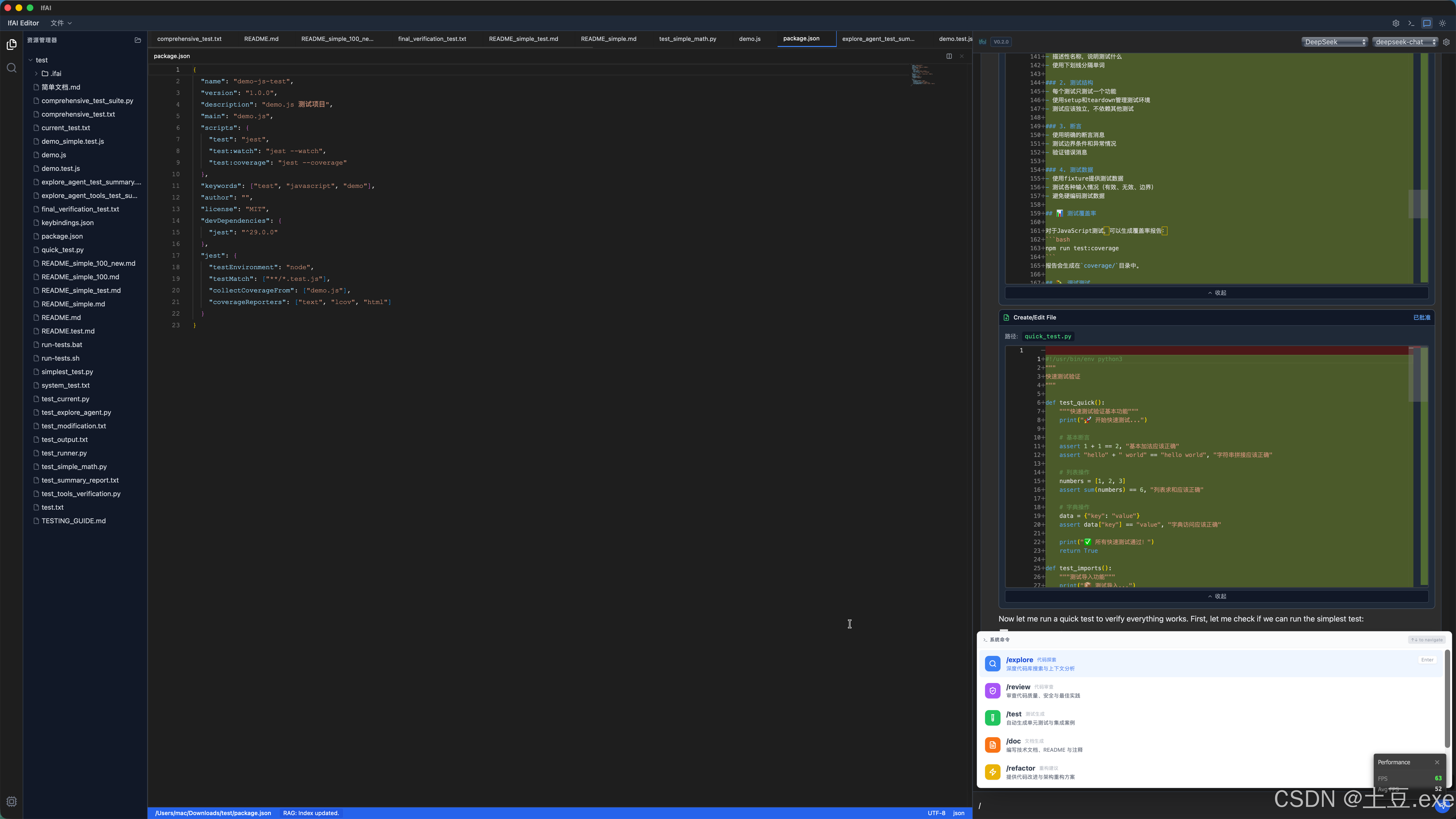
Task: Click split editor icon for package.json
Action: coord(949,56)
